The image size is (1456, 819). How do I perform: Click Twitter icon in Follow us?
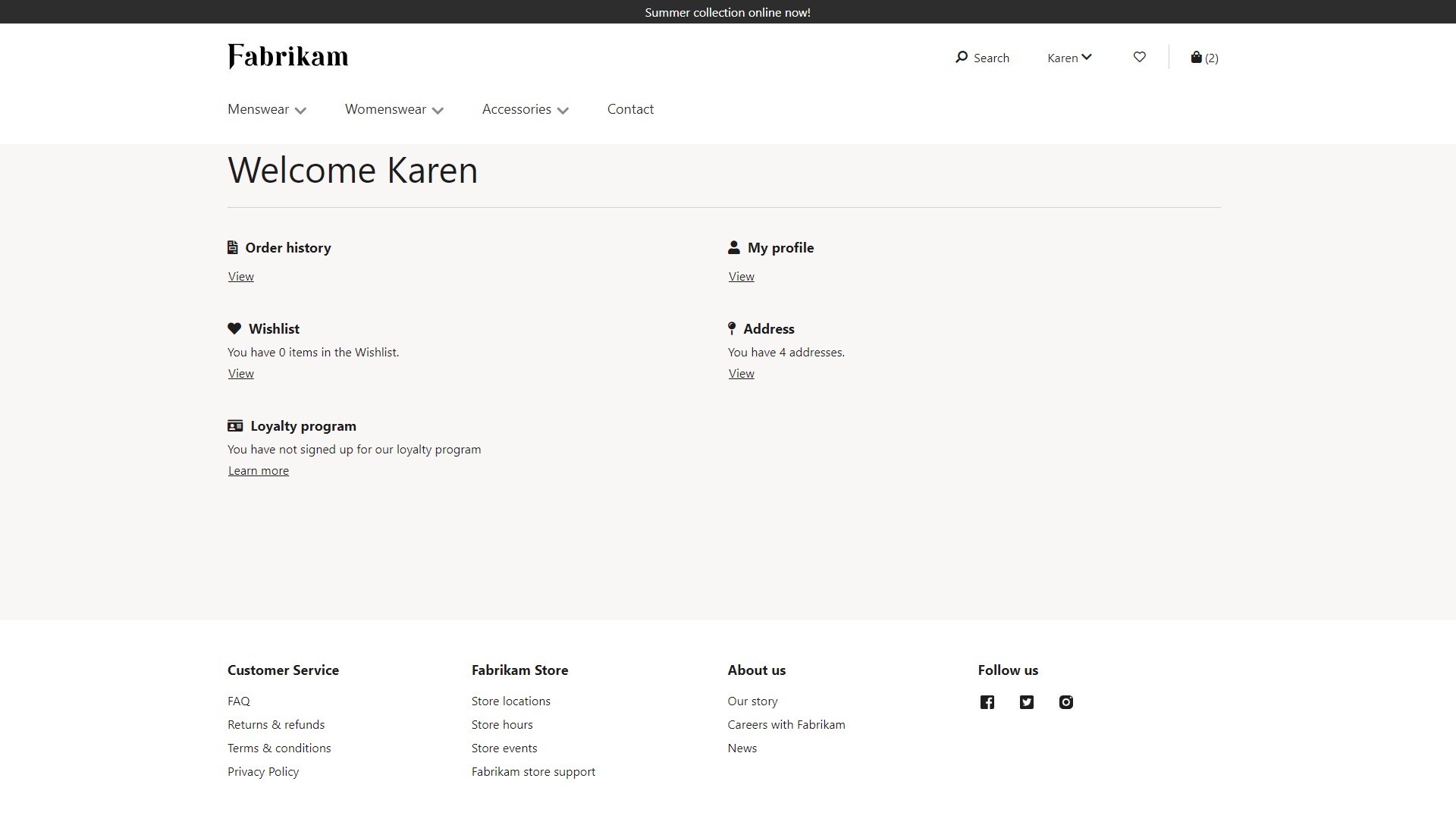(x=1026, y=701)
